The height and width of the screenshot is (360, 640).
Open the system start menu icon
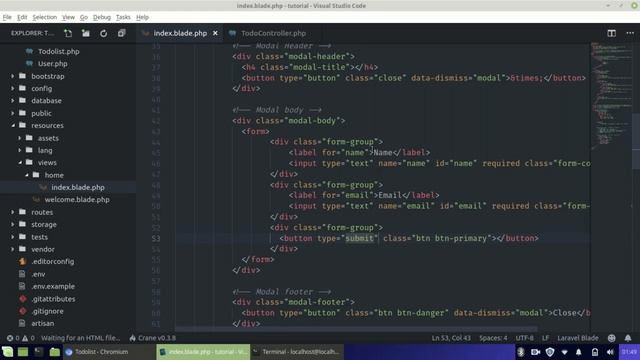[x=7, y=352]
